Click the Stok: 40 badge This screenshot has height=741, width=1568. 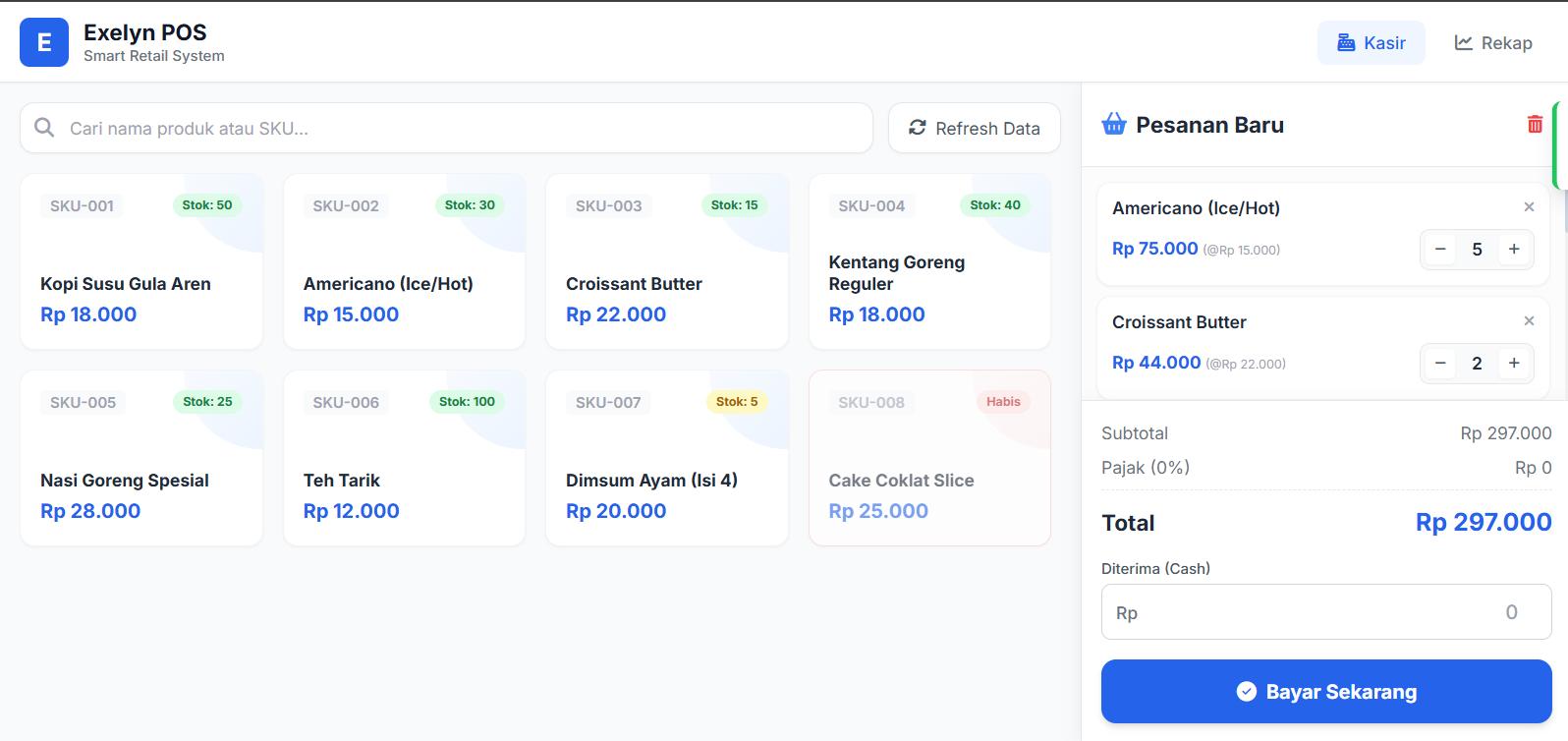click(x=995, y=205)
